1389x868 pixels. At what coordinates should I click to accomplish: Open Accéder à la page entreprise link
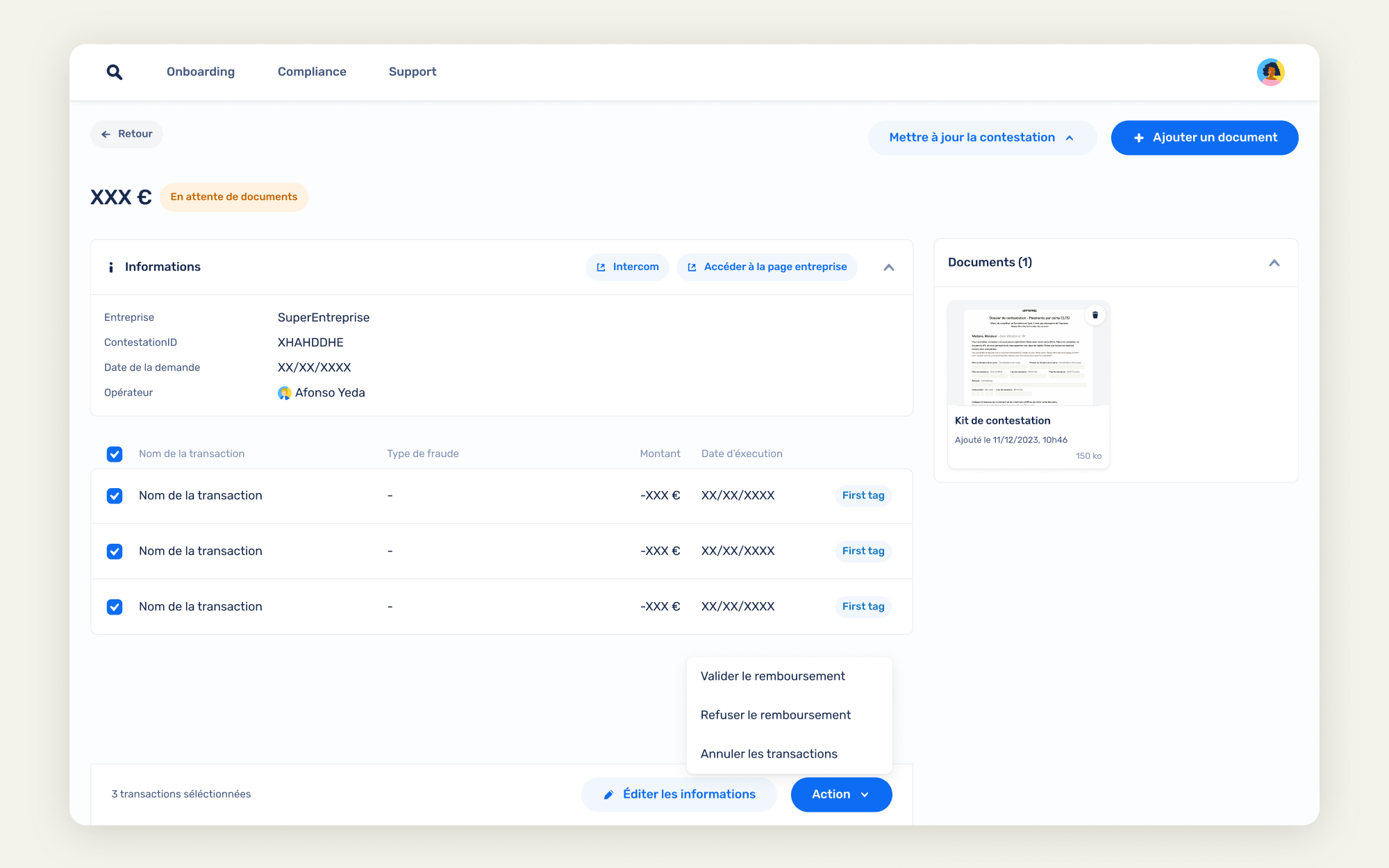tap(767, 267)
